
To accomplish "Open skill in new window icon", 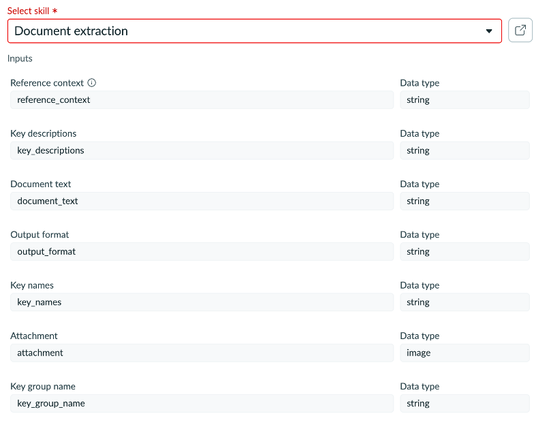I will [520, 31].
